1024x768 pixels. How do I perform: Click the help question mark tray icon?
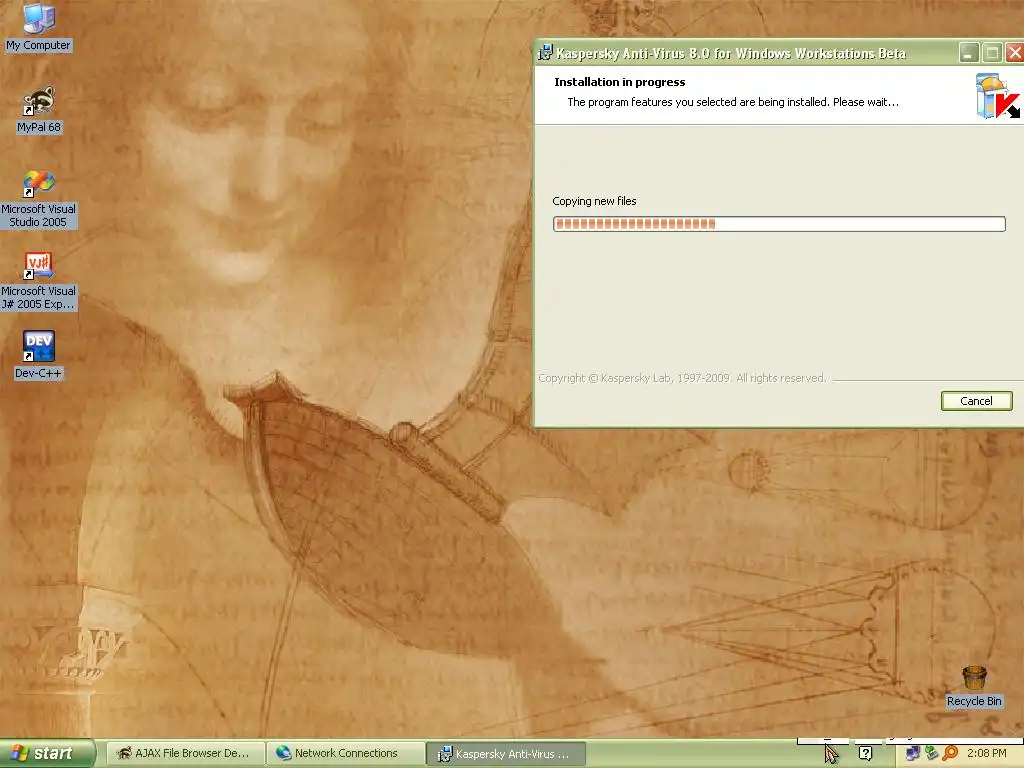click(x=865, y=754)
